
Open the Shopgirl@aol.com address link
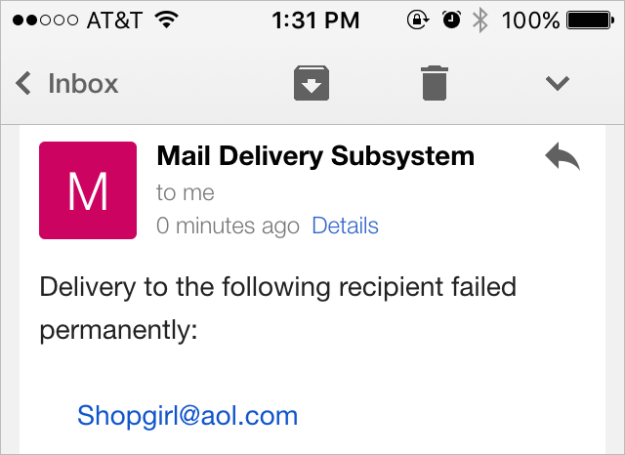point(187,416)
